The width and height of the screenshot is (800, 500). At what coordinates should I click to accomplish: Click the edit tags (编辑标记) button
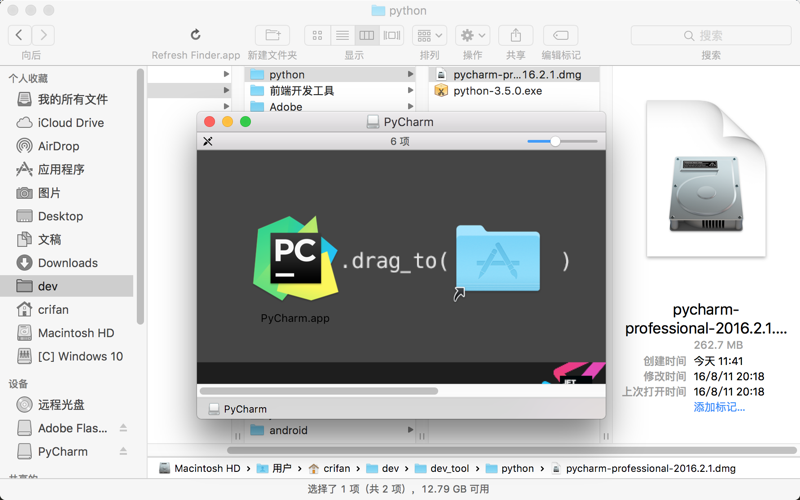click(x=561, y=35)
